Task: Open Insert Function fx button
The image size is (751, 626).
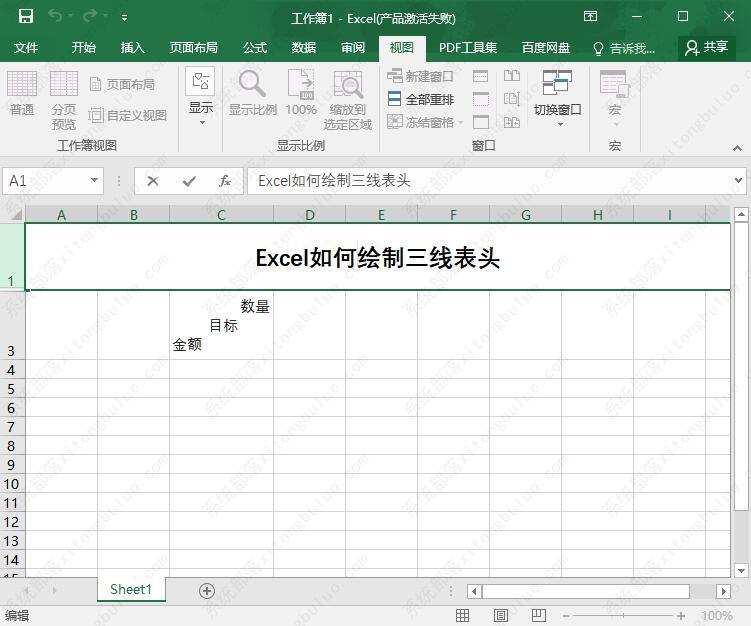Action: pyautogui.click(x=225, y=181)
